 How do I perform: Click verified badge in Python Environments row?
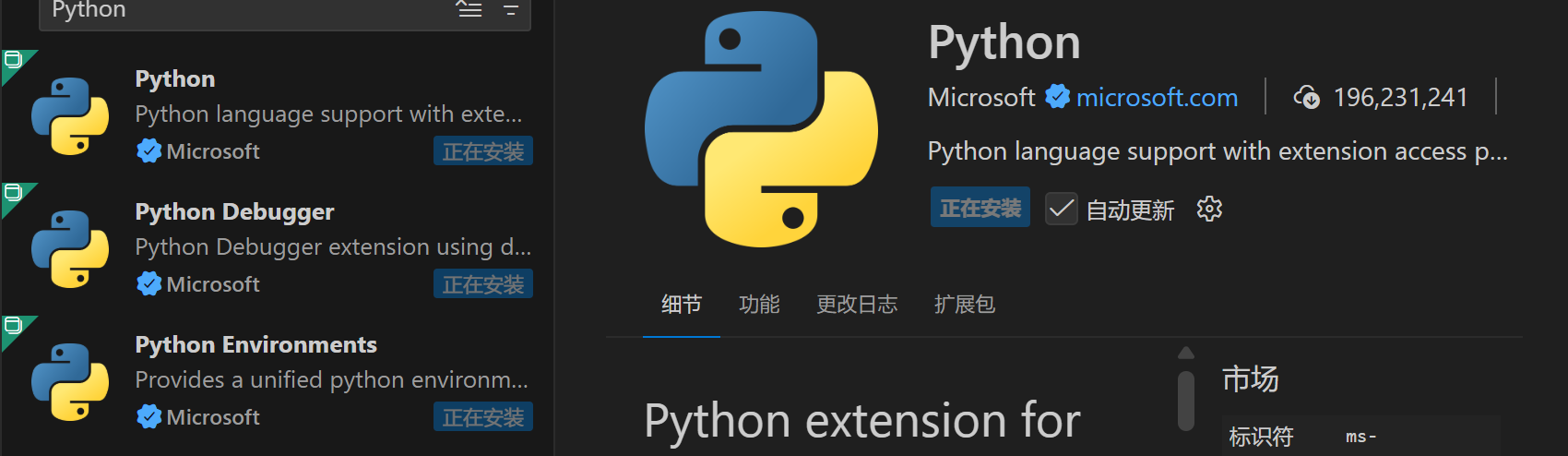148,416
